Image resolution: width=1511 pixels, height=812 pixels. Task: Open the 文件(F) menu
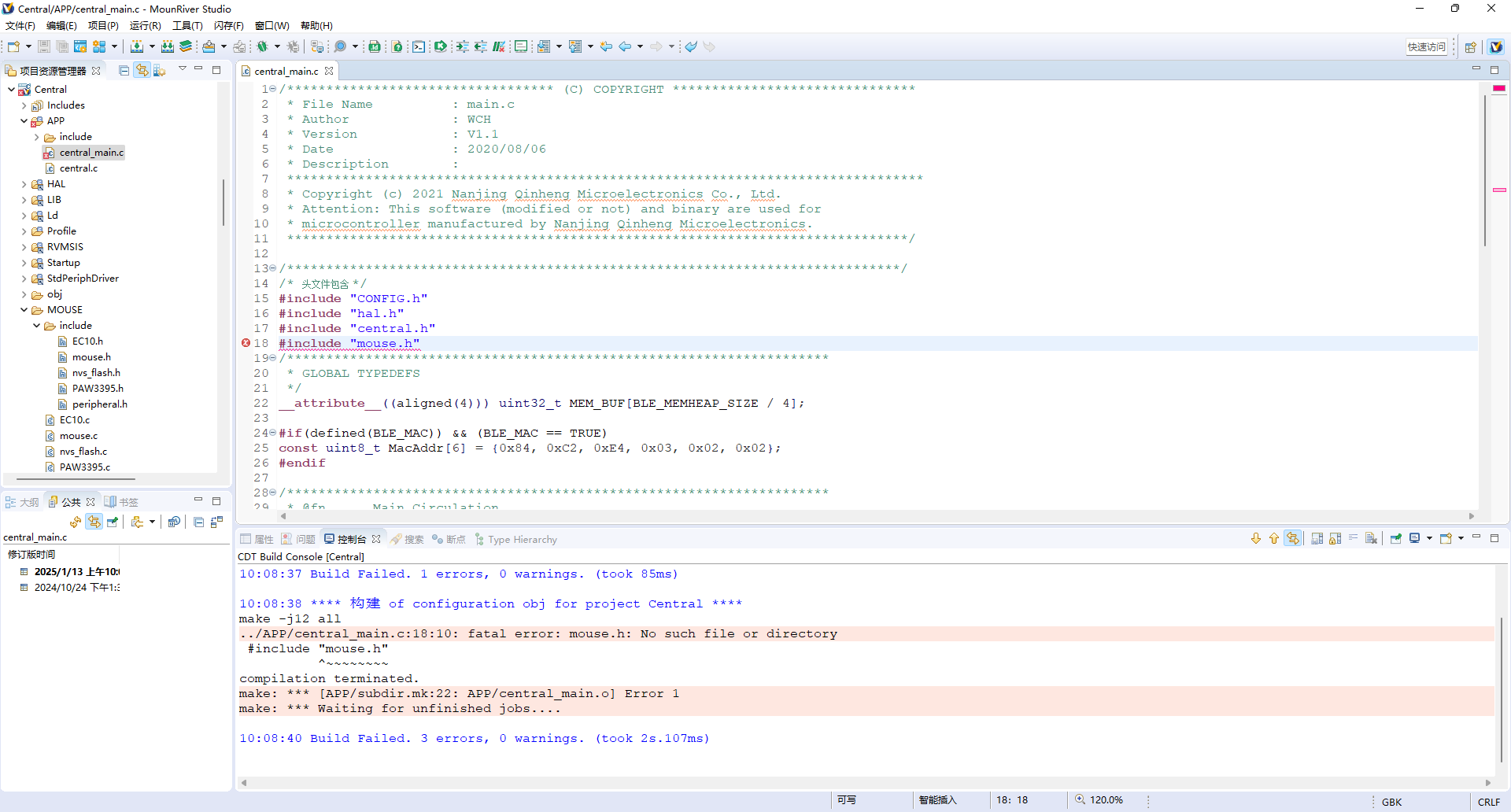pos(20,26)
